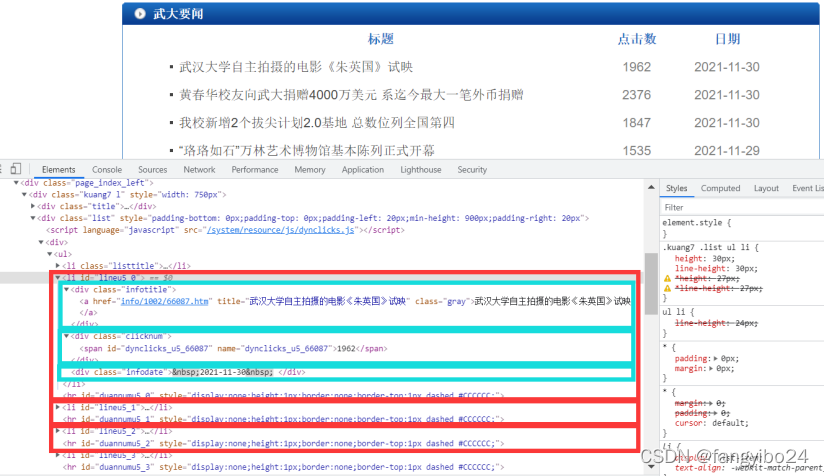Select the hr id duannumu5_2 node

[x=283, y=443]
